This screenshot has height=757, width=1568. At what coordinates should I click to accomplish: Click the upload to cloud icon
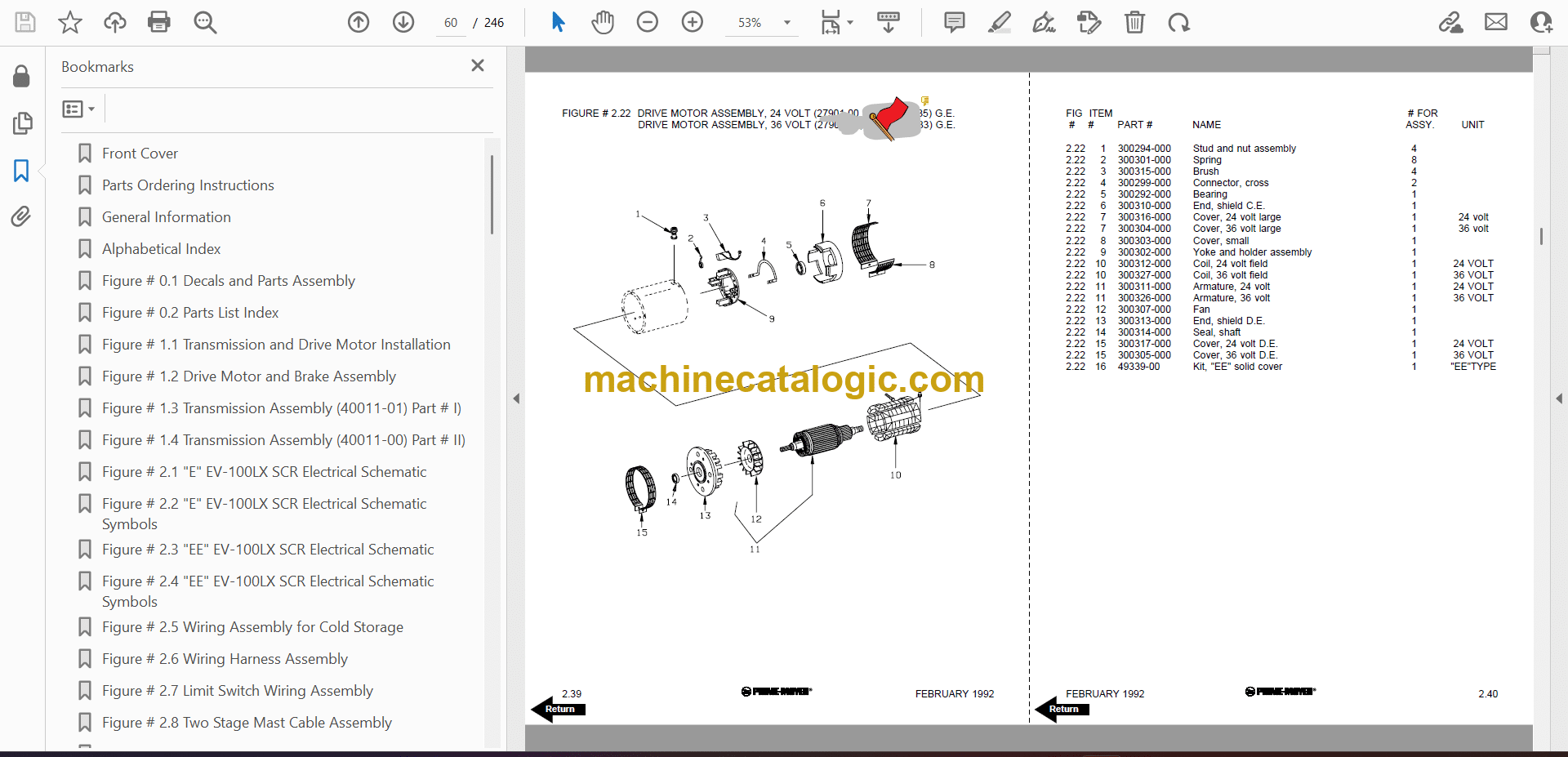pos(115,22)
